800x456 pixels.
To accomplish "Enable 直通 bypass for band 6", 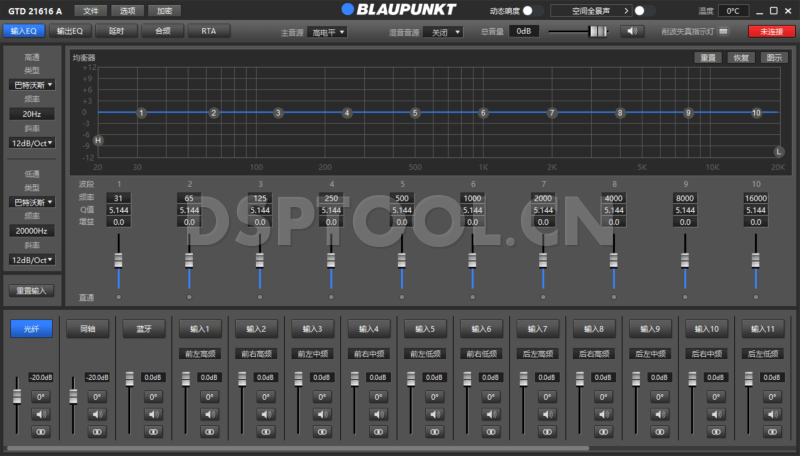I will (x=472, y=297).
